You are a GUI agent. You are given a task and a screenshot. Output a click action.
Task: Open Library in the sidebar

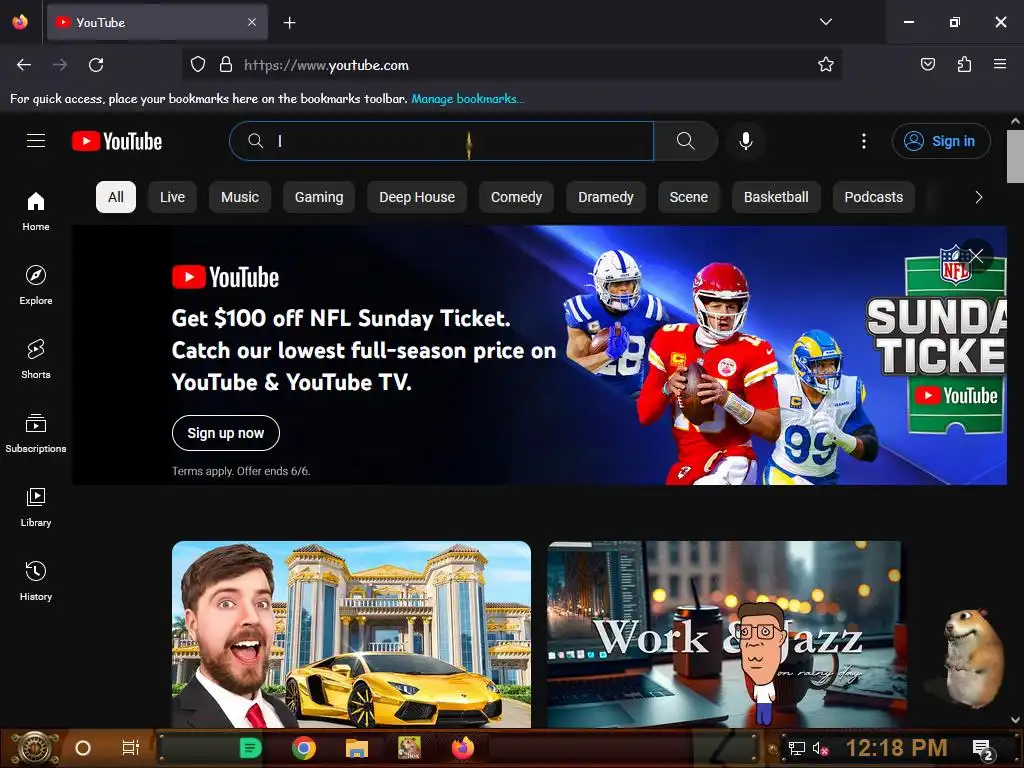[x=36, y=507]
